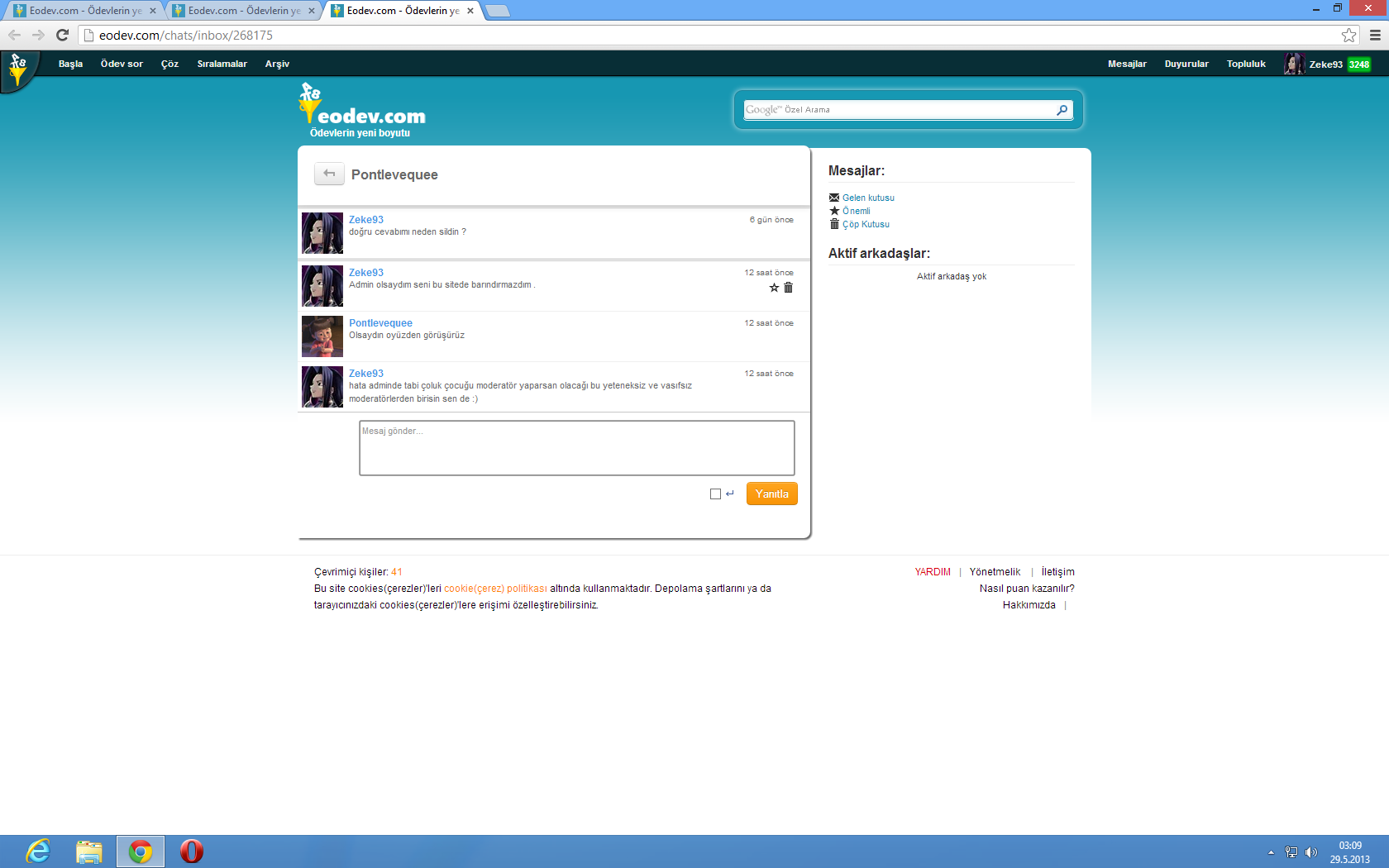Open Mesajlar in the top navigation
This screenshot has width=1389, height=868.
[1127, 64]
